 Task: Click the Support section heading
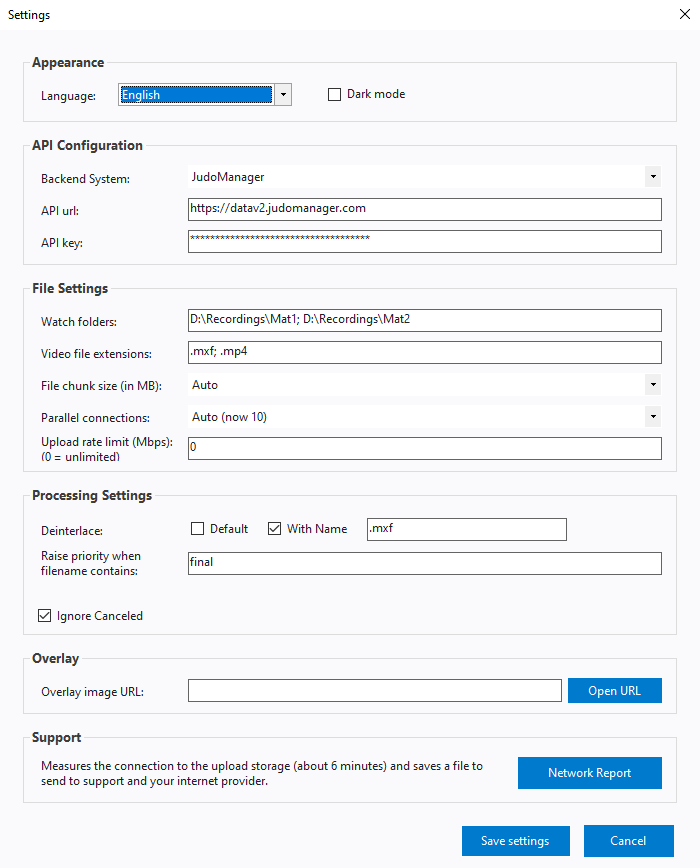pyautogui.click(x=56, y=737)
